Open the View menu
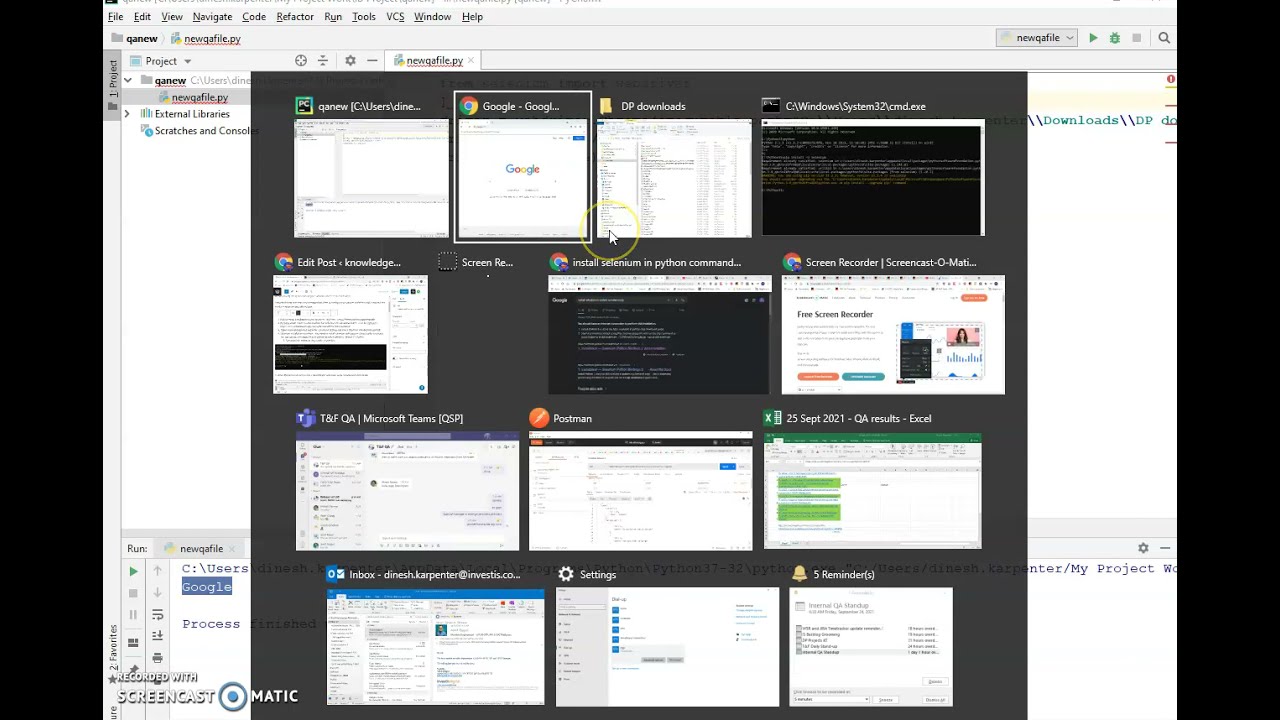Image resolution: width=1280 pixels, height=720 pixels. [x=172, y=17]
